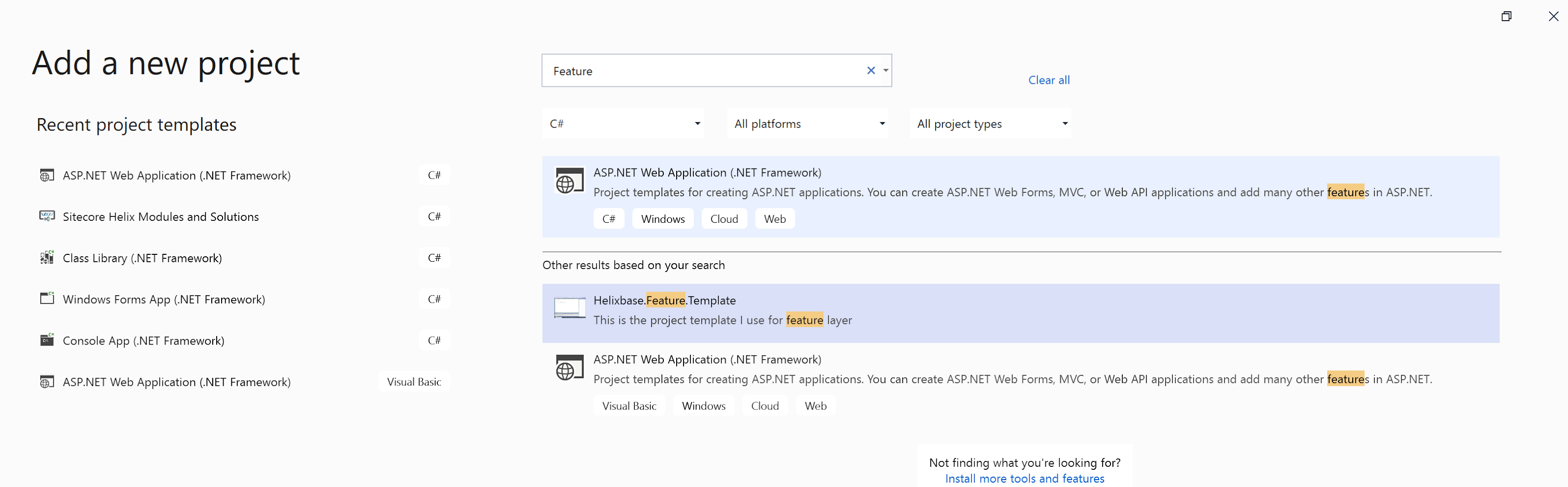Click the Cloud tag under the Visual Basic result

coord(765,406)
